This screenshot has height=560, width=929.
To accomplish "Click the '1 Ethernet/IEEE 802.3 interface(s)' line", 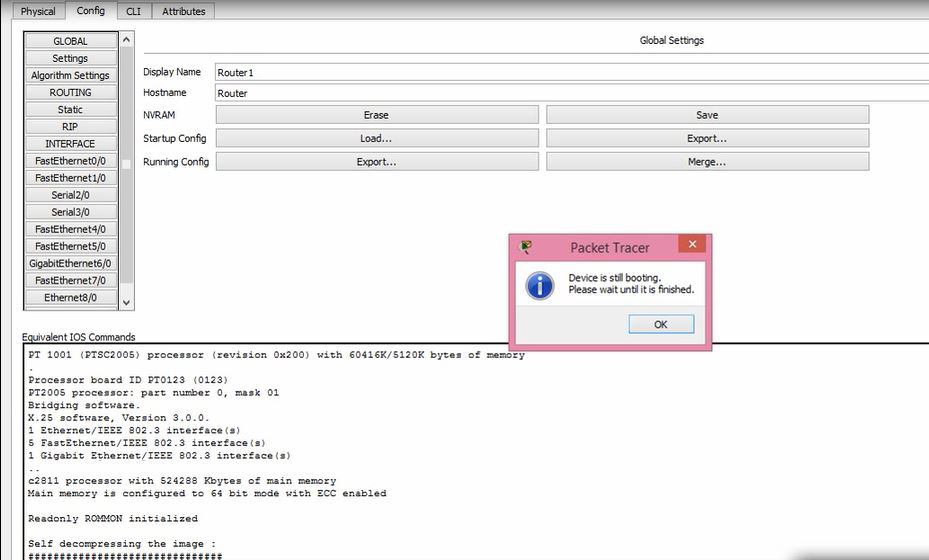I will point(134,431).
